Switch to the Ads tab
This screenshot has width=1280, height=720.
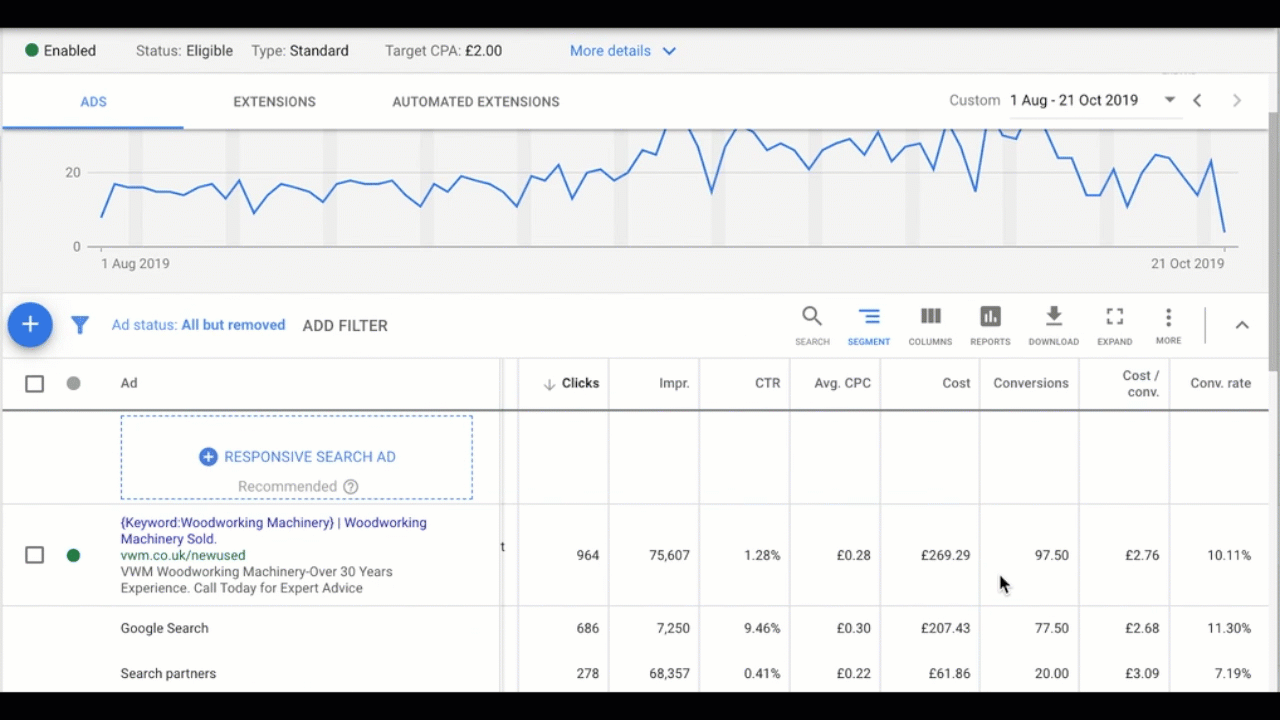93,102
